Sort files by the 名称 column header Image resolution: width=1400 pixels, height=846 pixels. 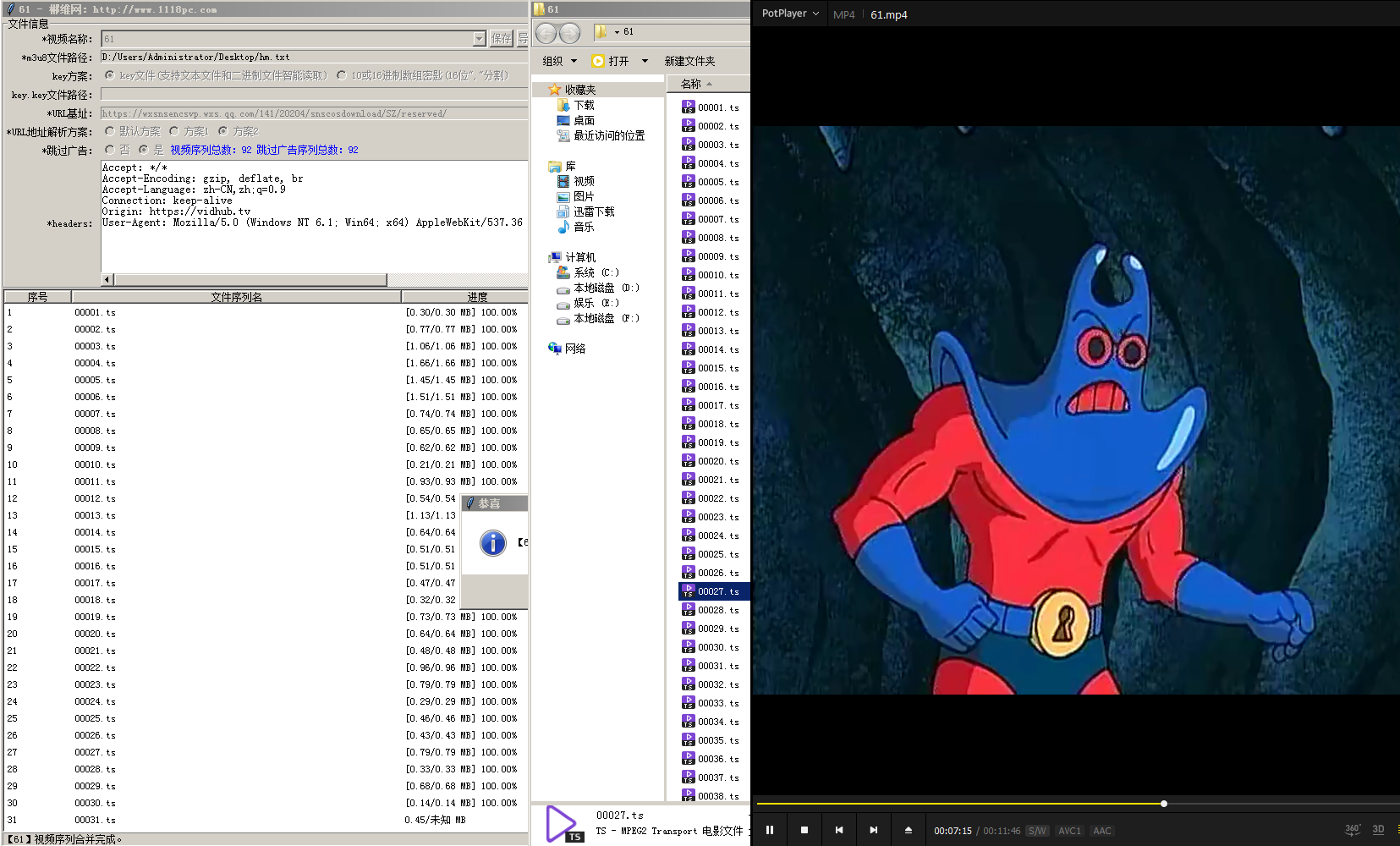click(707, 84)
